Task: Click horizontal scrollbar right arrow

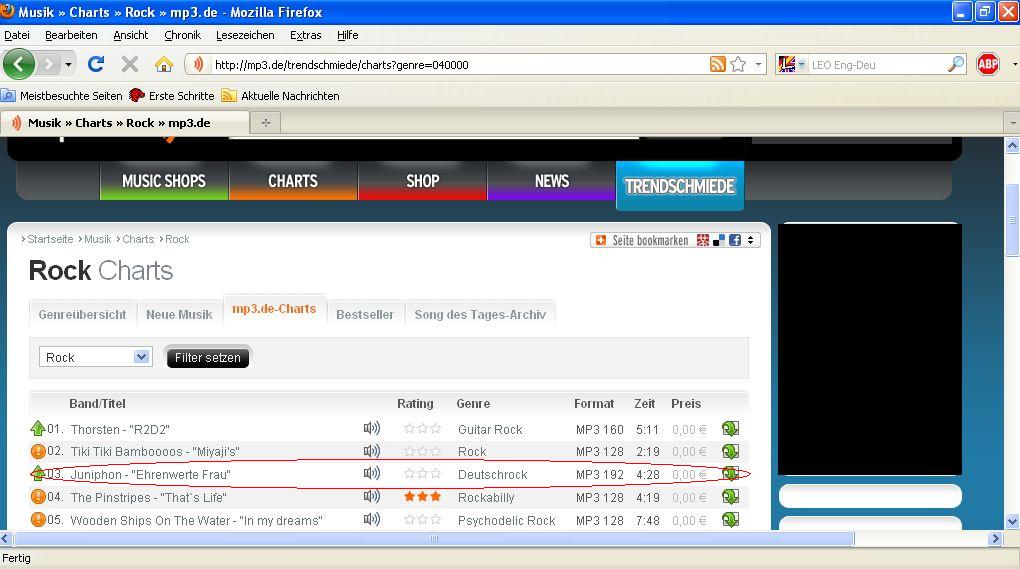Action: [995, 538]
